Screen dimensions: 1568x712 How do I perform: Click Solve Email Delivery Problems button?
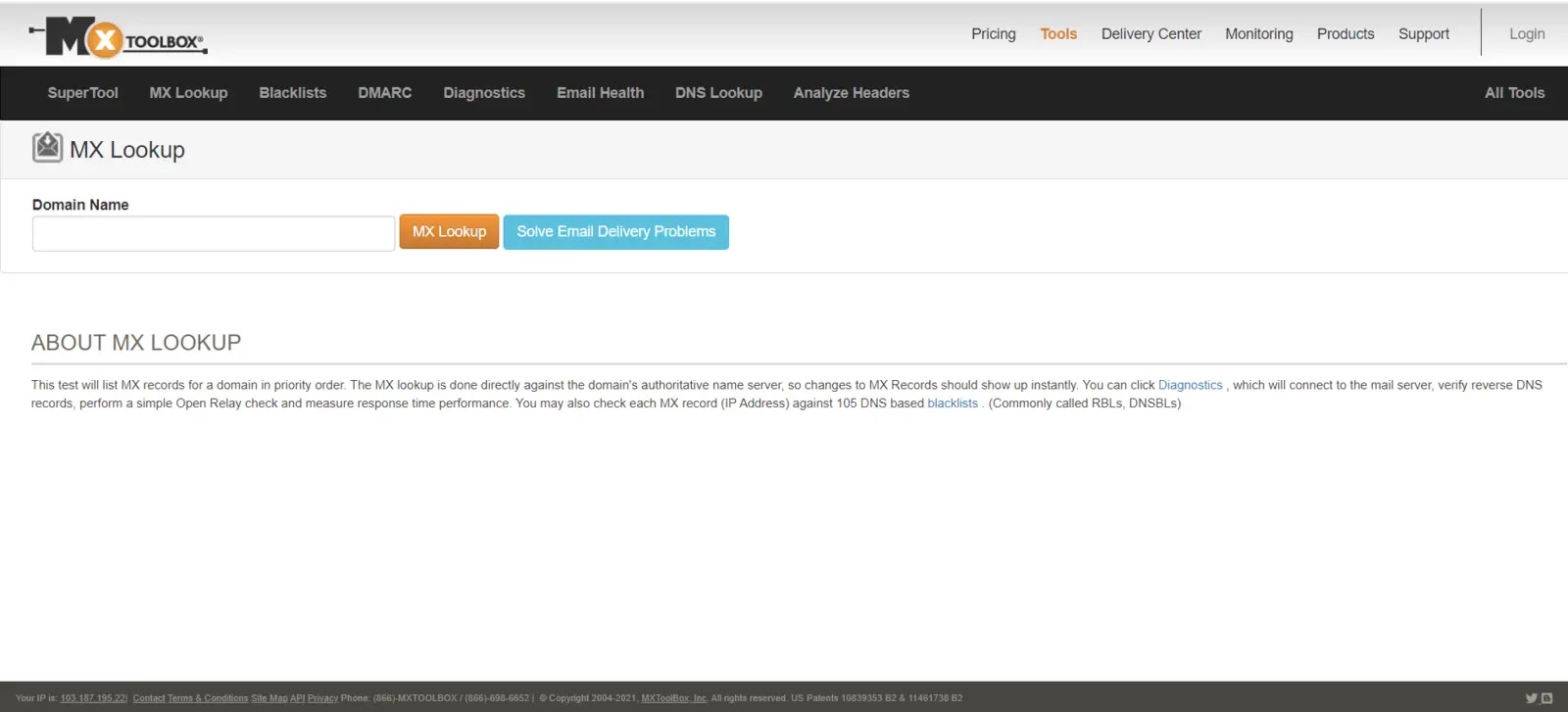615,232
